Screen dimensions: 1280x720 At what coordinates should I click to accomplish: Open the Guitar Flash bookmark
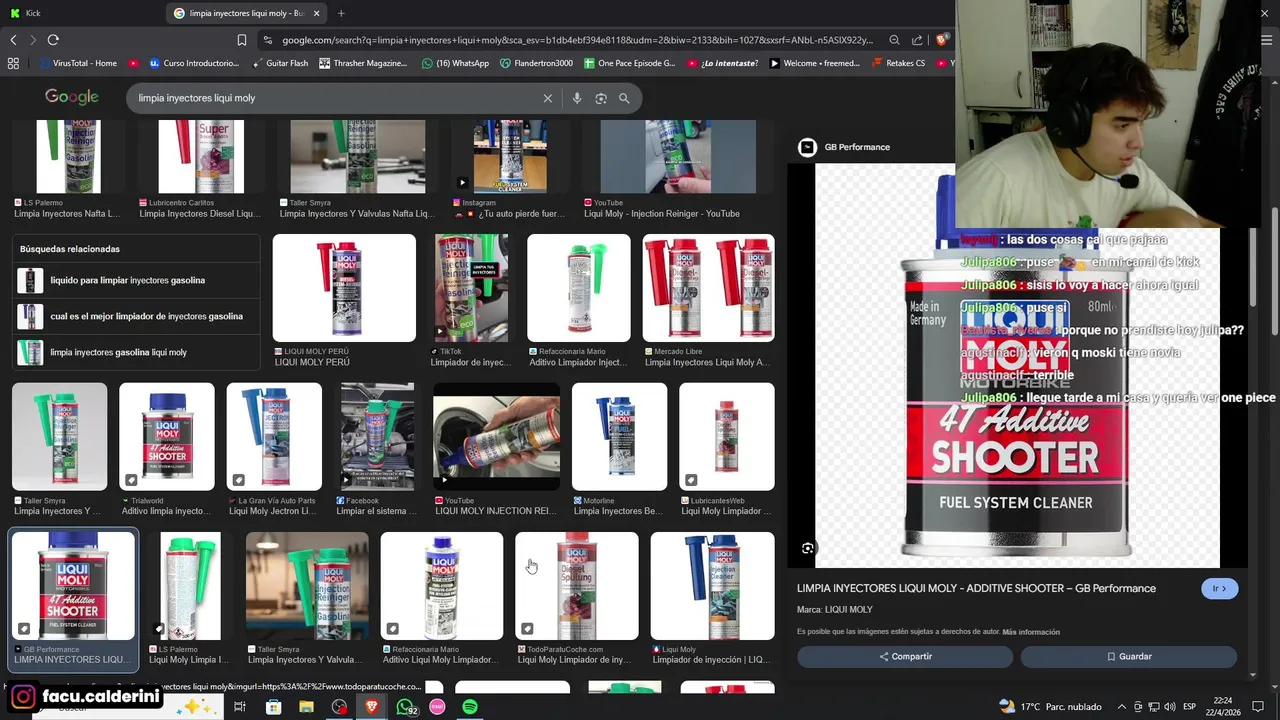coord(279,63)
